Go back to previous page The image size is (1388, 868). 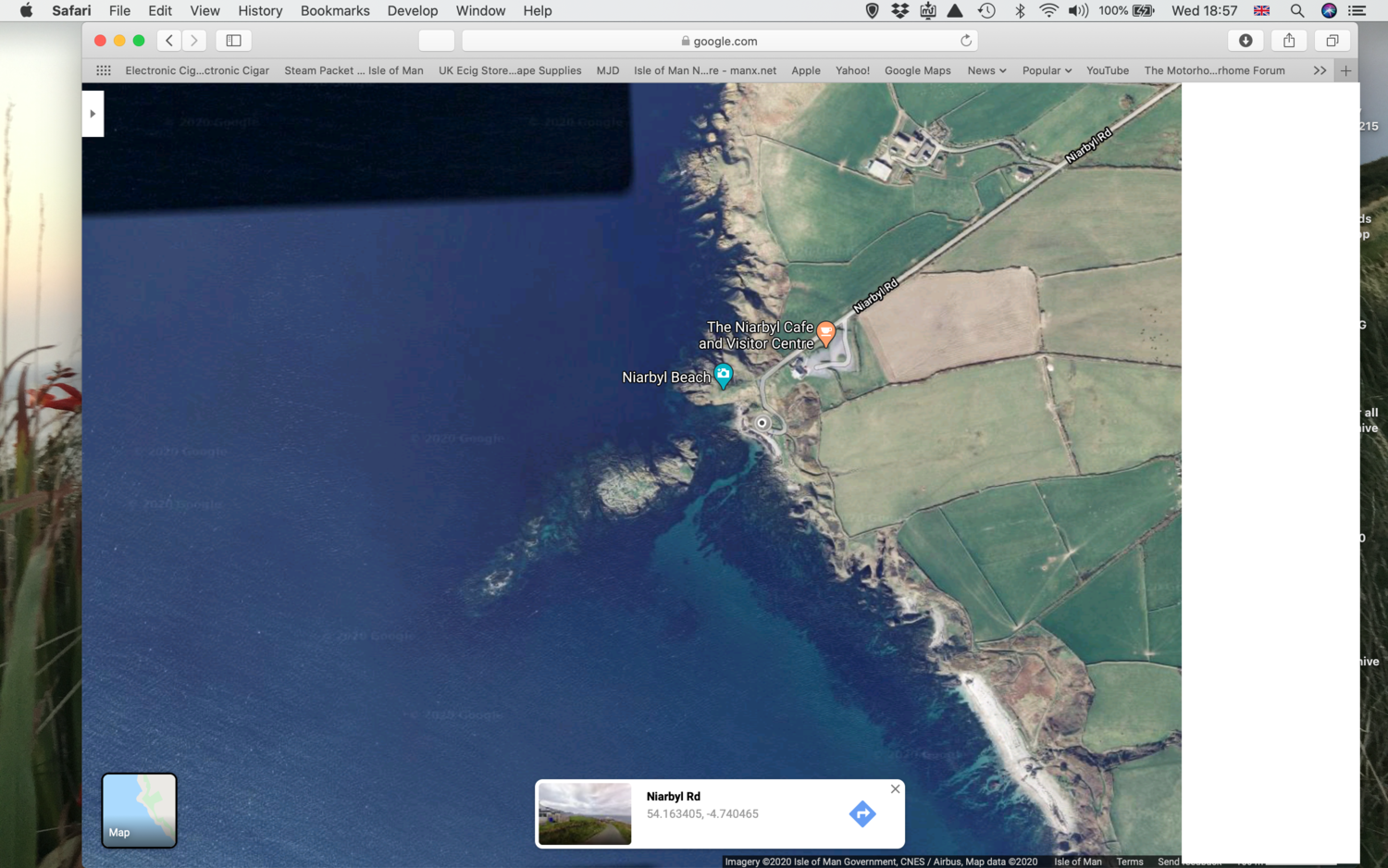click(x=169, y=41)
